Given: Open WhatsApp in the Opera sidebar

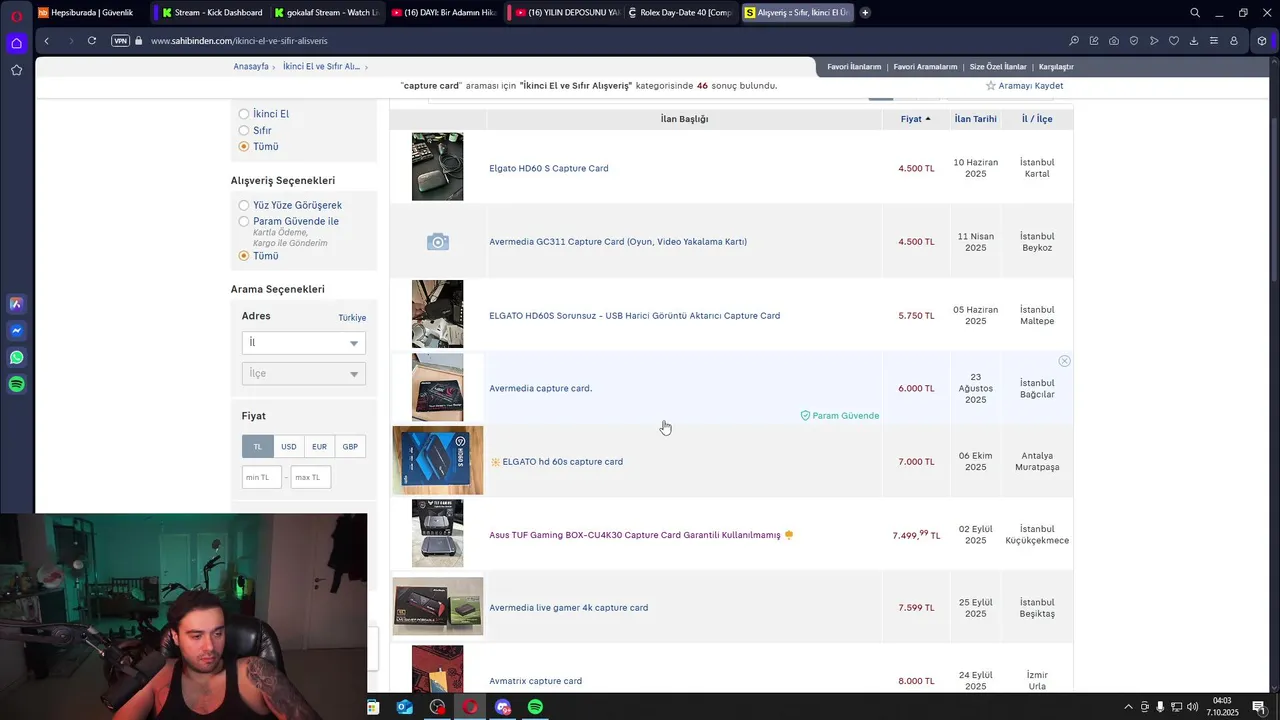Looking at the screenshot, I should (16, 358).
